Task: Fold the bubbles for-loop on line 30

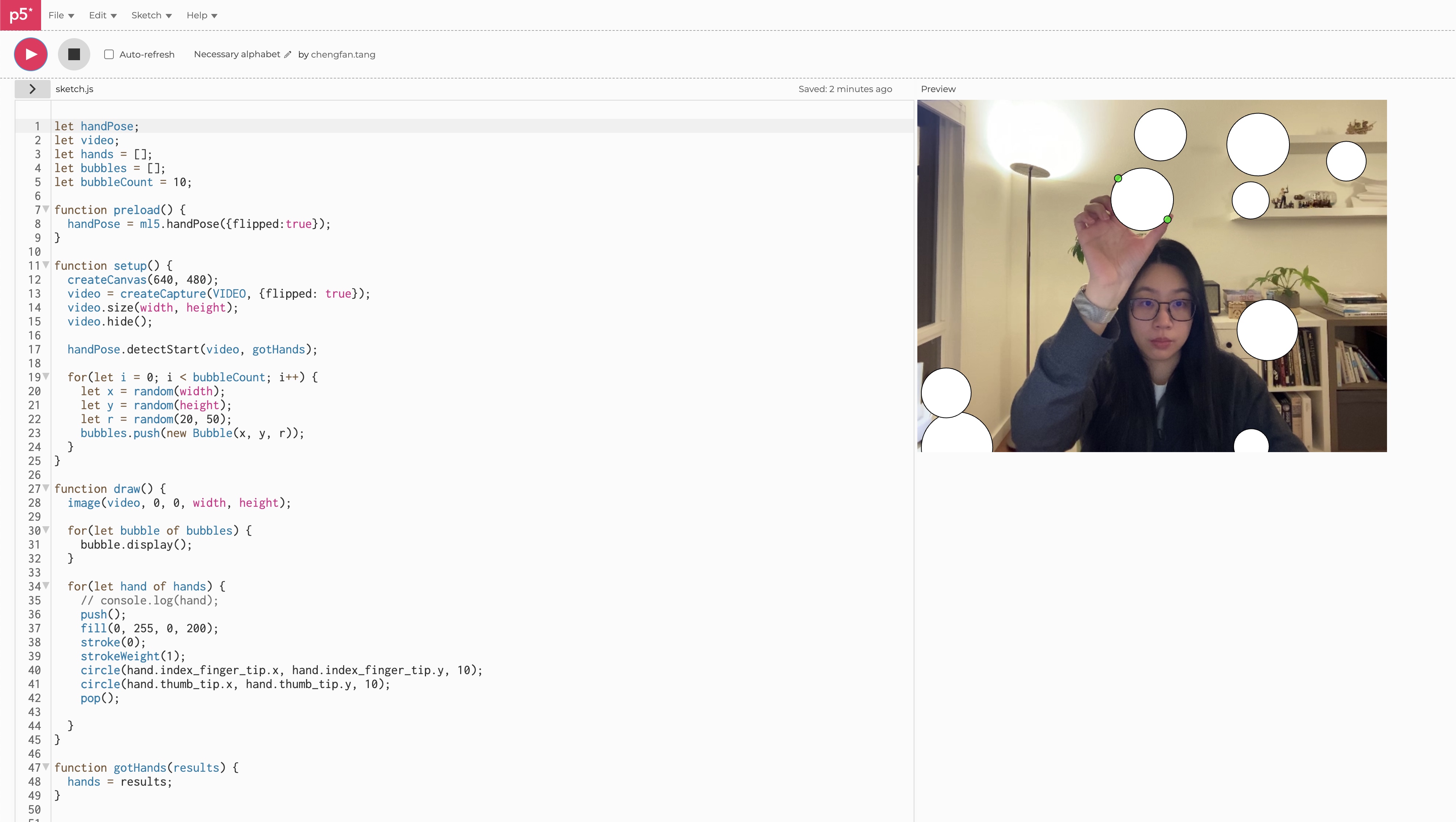Action: [46, 530]
